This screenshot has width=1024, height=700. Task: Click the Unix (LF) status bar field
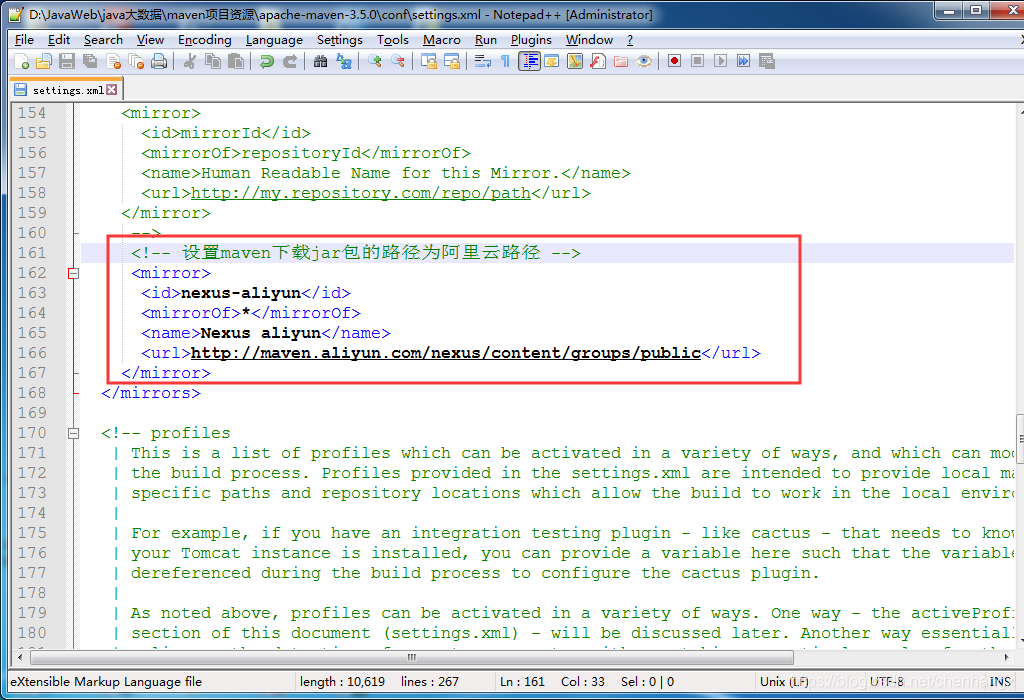pyautogui.click(x=784, y=682)
